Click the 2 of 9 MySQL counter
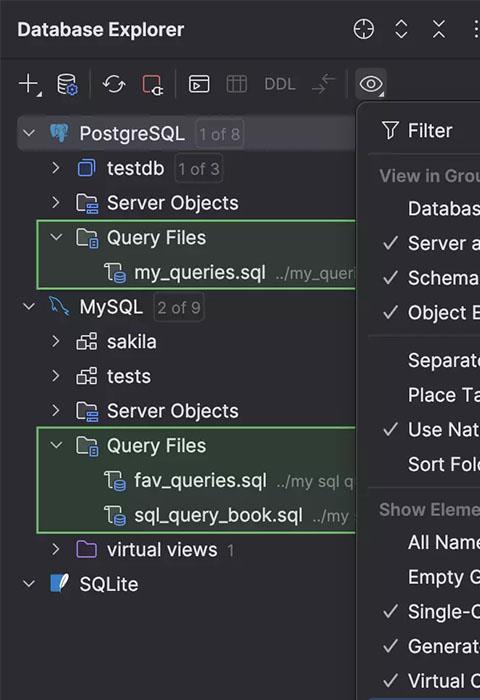 pyautogui.click(x=179, y=308)
